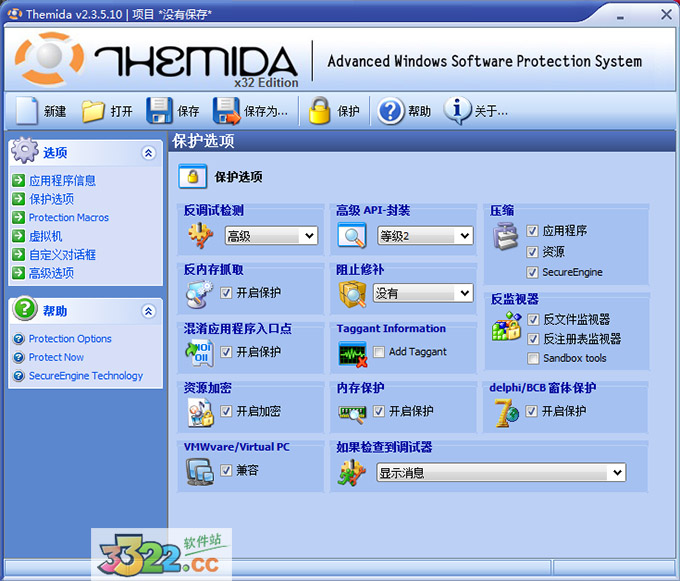Open 如果检查到调试器 dropdown showing 显示消息
Image resolution: width=680 pixels, height=581 pixels.
(x=501, y=472)
